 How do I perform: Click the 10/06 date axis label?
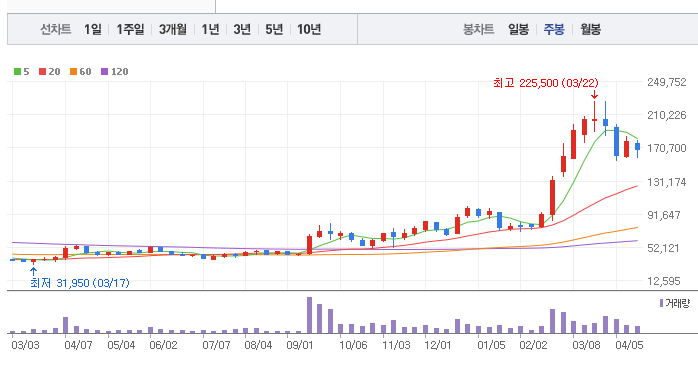point(353,345)
